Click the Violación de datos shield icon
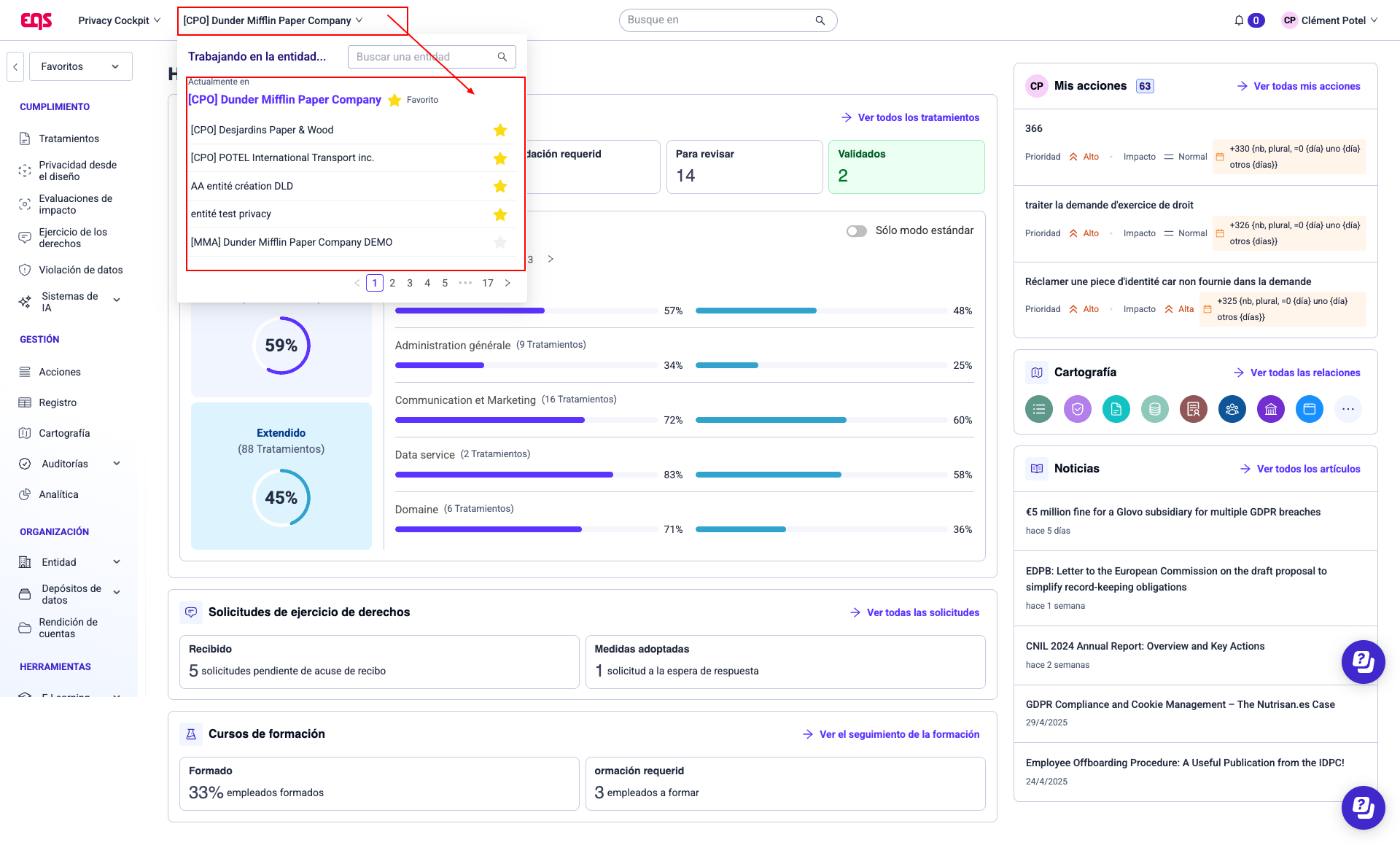The width and height of the screenshot is (1400, 845). pyautogui.click(x=25, y=270)
